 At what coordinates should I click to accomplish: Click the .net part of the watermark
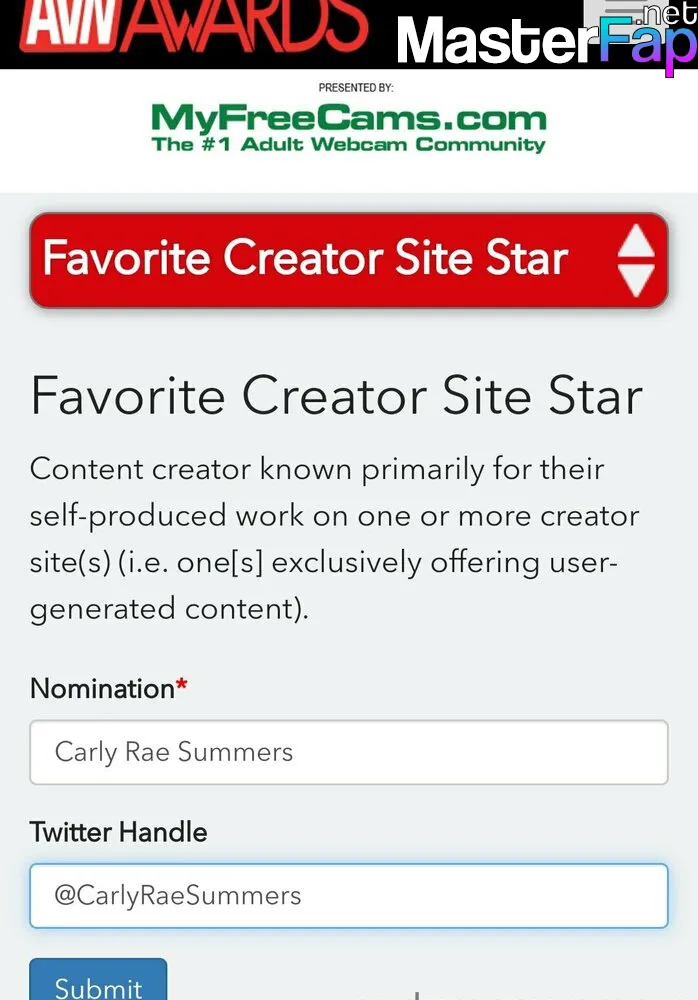669,14
